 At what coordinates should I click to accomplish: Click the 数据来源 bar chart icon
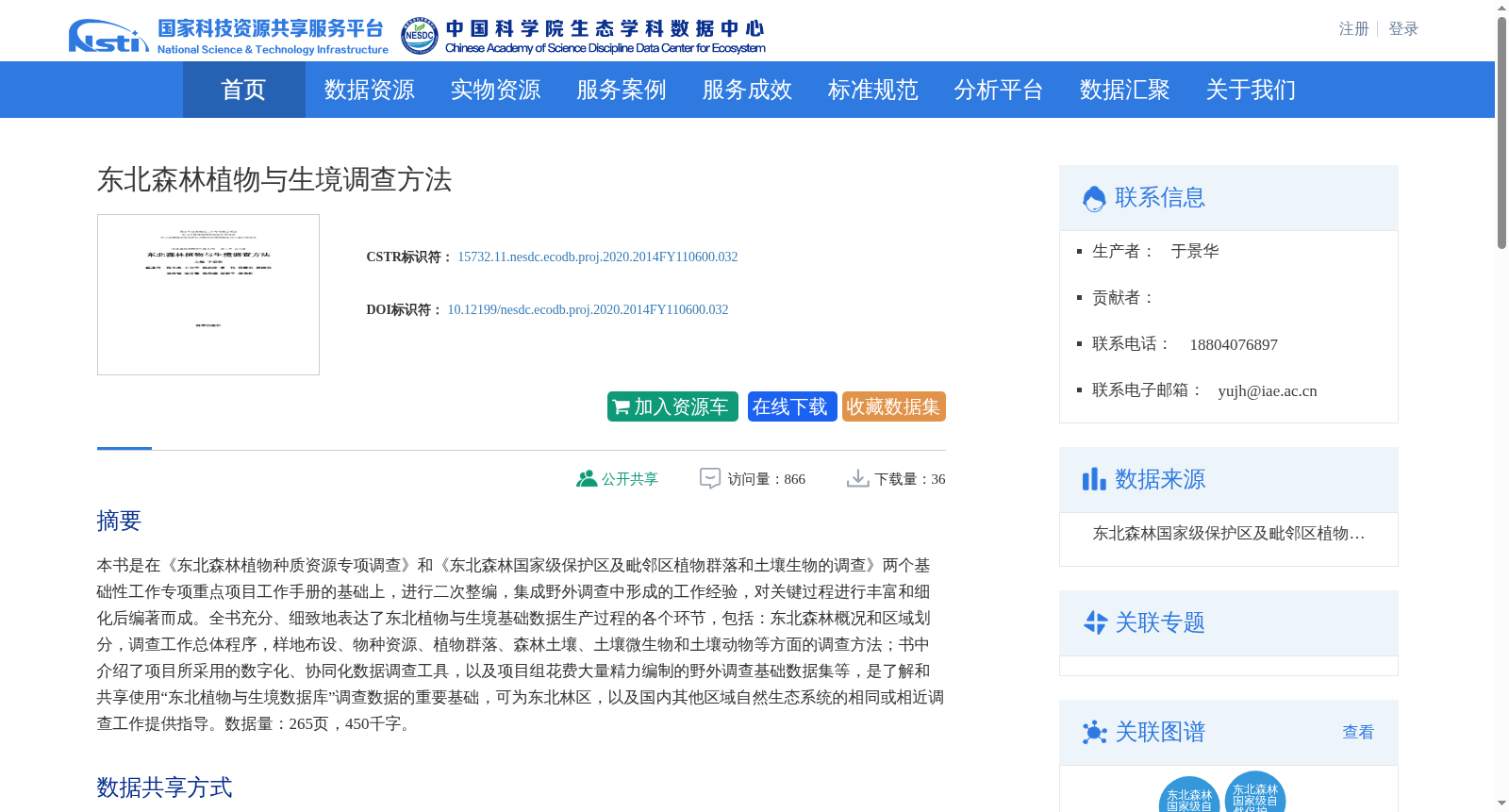click(x=1094, y=479)
